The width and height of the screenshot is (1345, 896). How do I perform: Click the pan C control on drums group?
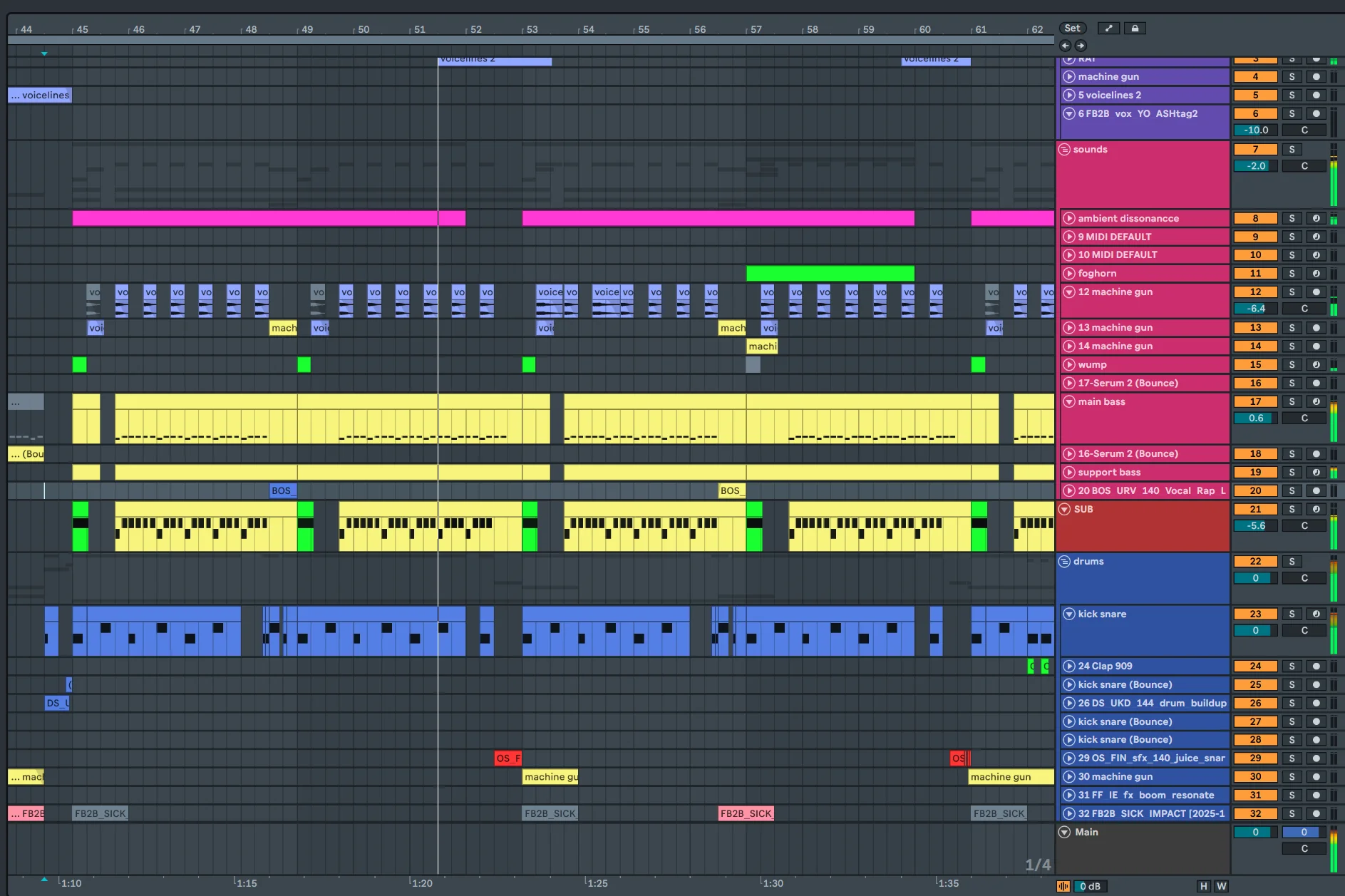pyautogui.click(x=1304, y=578)
